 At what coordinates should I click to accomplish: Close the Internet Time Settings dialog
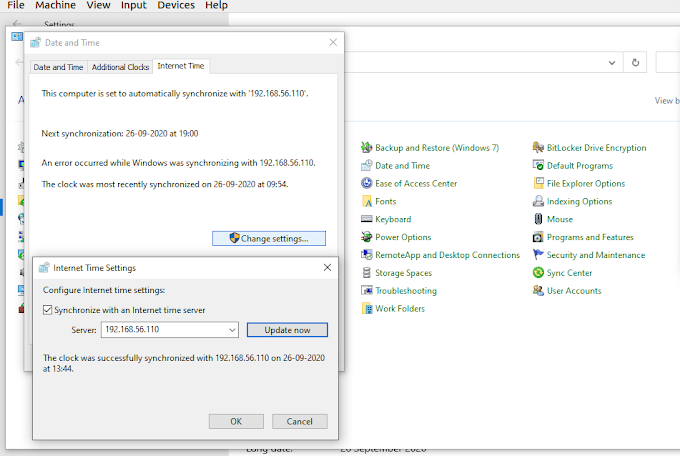[x=327, y=268]
